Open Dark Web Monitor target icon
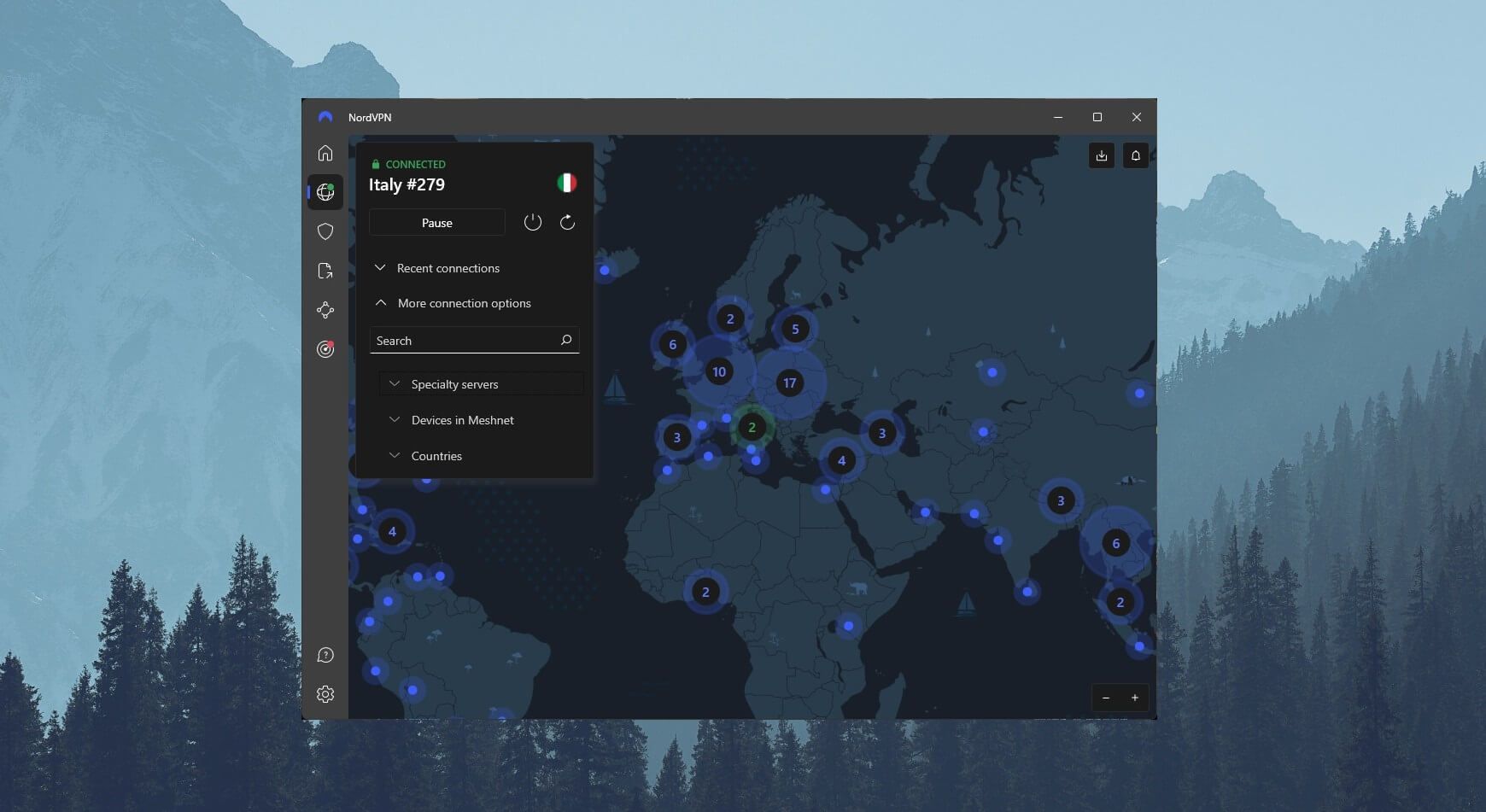The height and width of the screenshot is (812, 1486). (325, 349)
